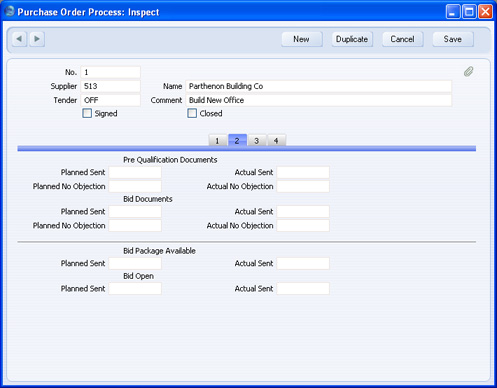Click the No. field
The width and height of the screenshot is (497, 388).
tap(110, 72)
